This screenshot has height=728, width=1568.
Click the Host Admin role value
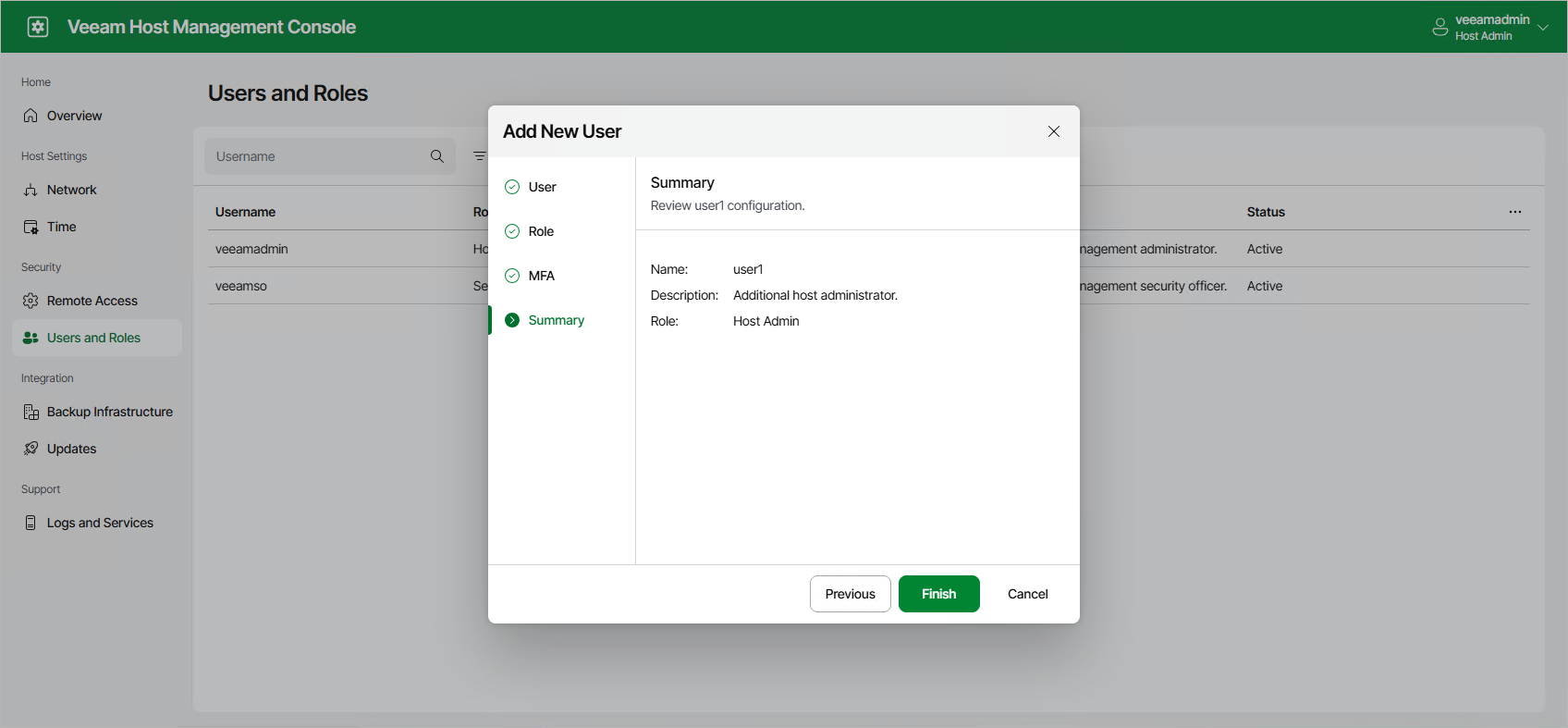point(766,321)
